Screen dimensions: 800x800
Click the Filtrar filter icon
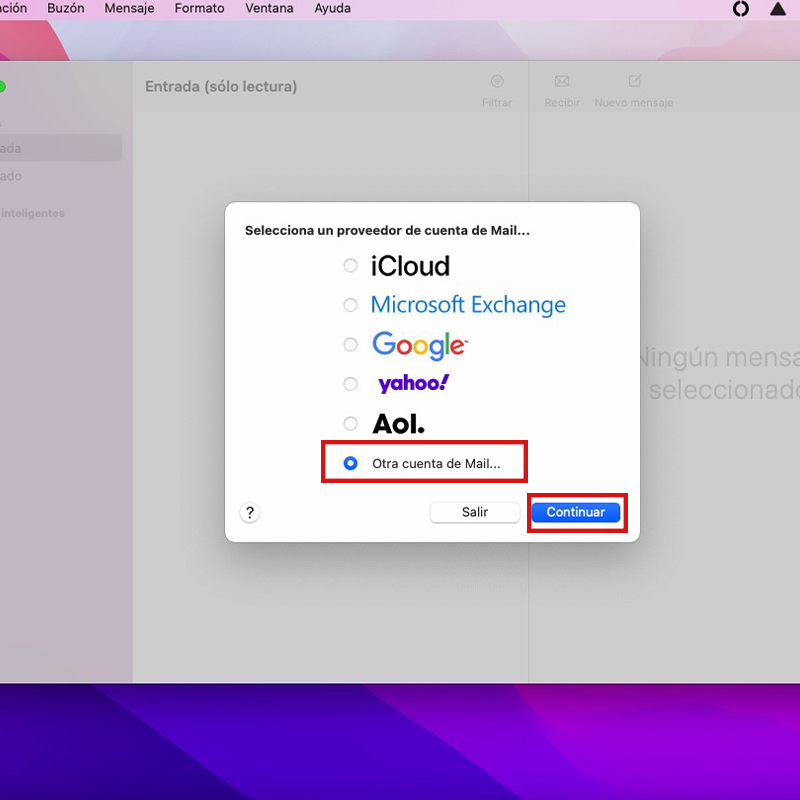tap(496, 82)
